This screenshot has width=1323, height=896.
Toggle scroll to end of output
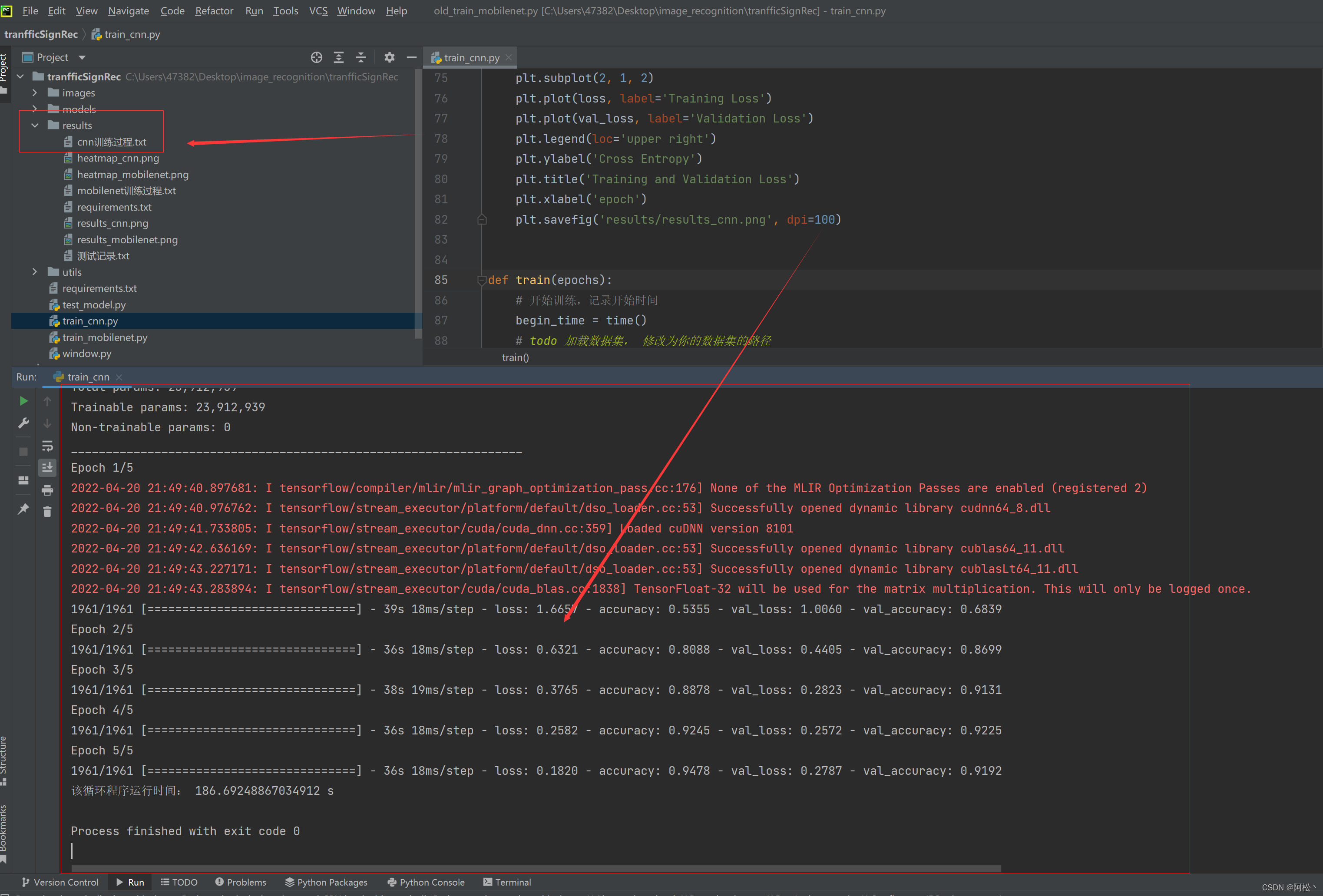pos(47,468)
